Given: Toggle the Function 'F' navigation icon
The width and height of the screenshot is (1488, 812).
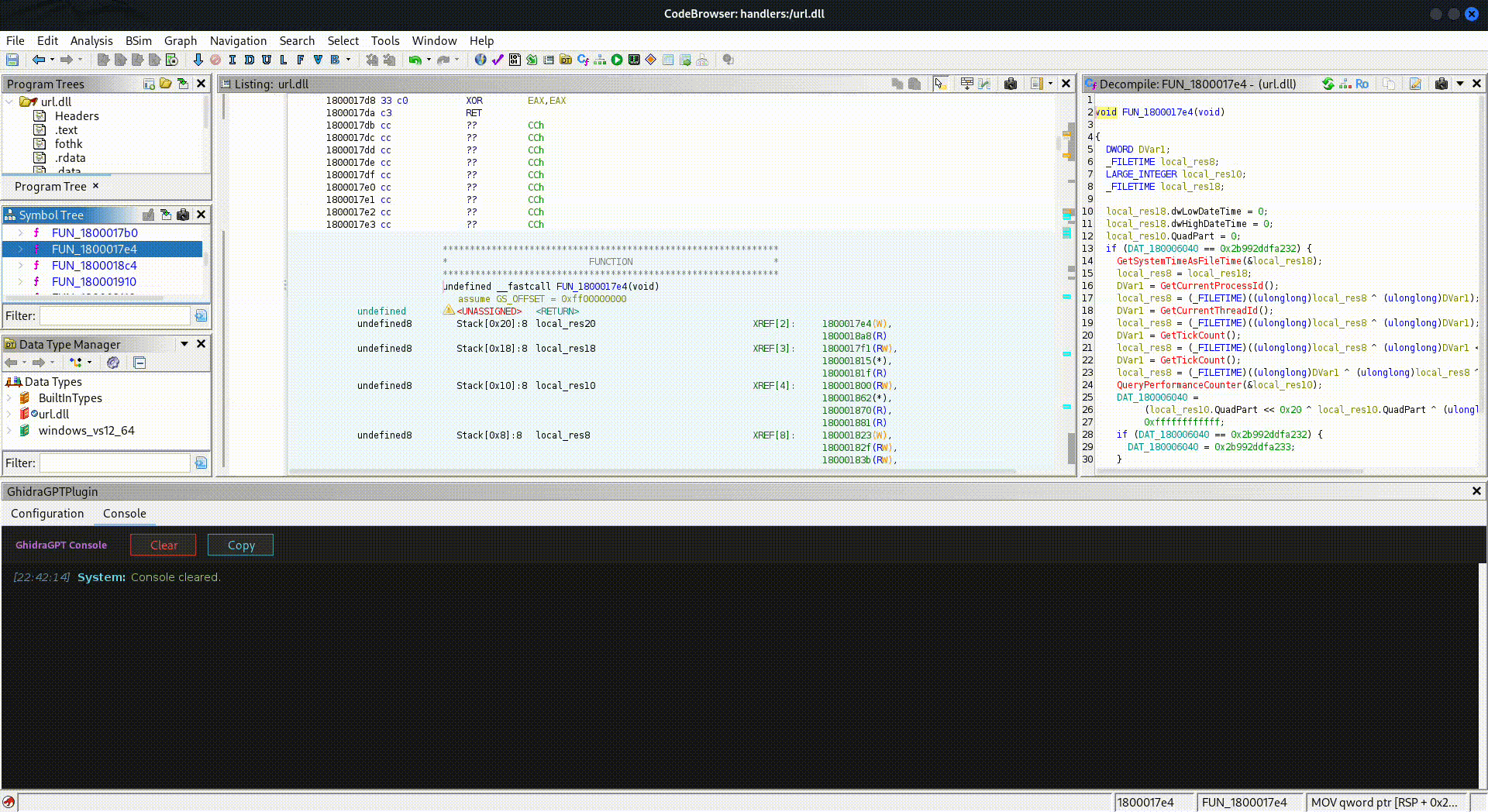Looking at the screenshot, I should 300,60.
